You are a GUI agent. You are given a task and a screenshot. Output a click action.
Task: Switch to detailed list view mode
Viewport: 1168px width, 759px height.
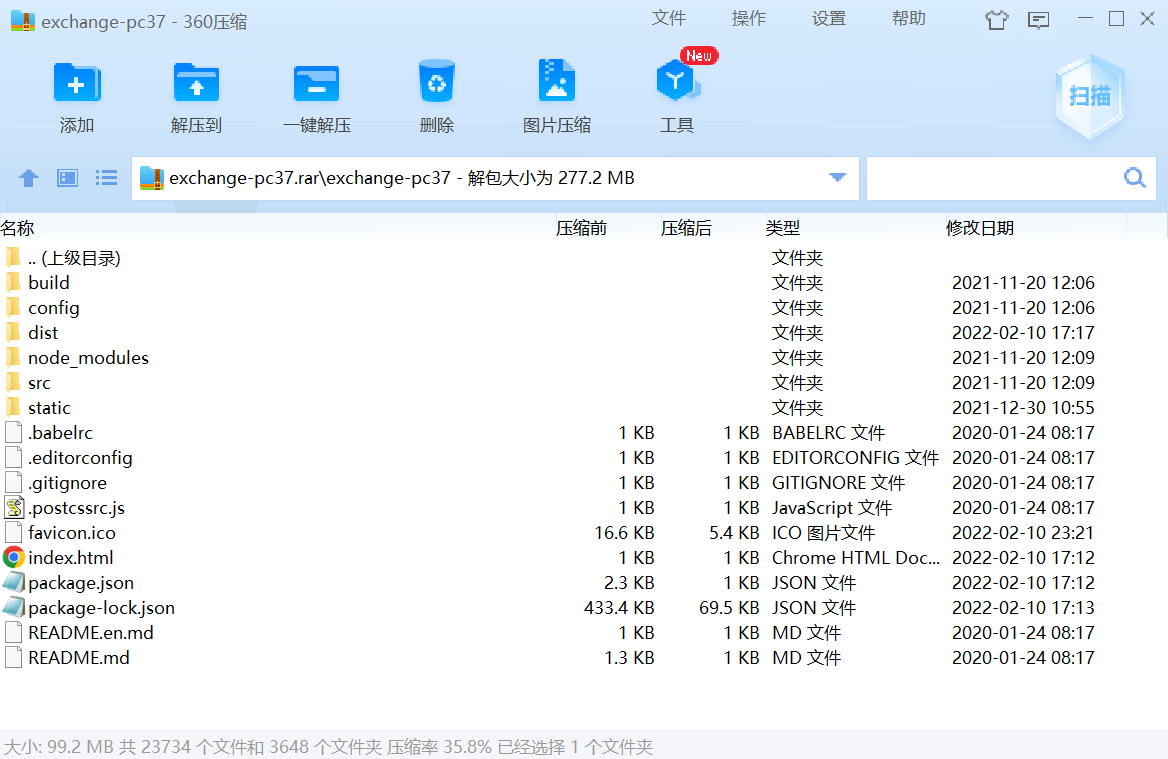106,177
